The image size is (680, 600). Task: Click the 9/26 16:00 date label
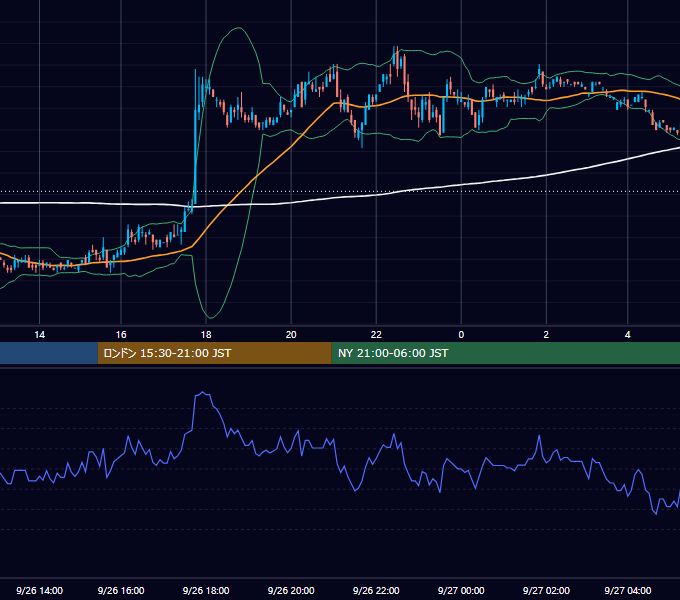pos(121,590)
